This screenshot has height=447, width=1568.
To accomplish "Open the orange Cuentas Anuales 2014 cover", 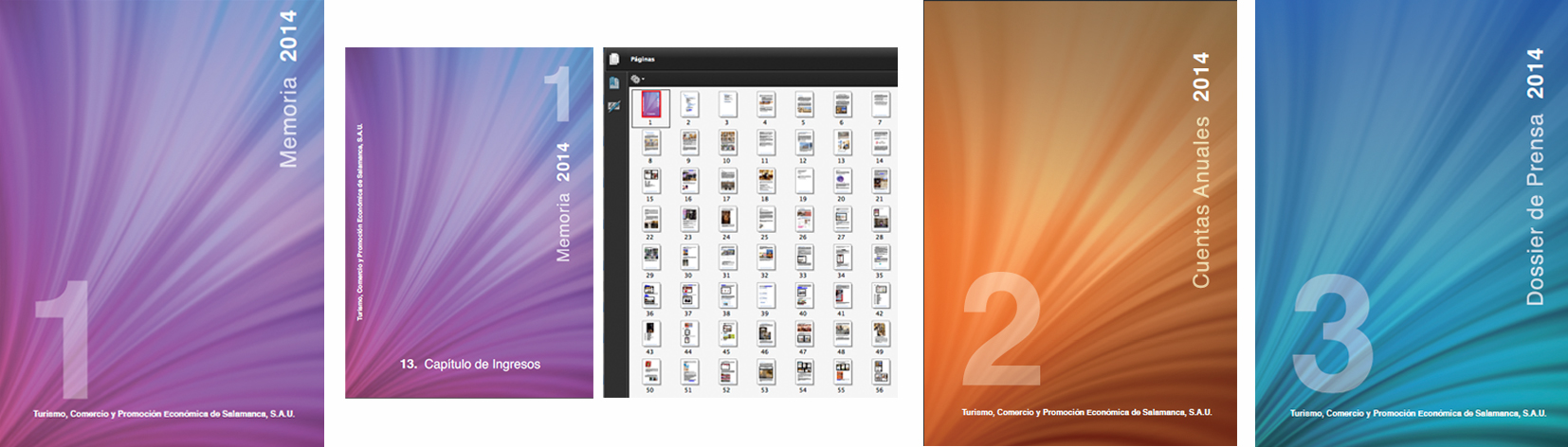I will pos(1080,223).
